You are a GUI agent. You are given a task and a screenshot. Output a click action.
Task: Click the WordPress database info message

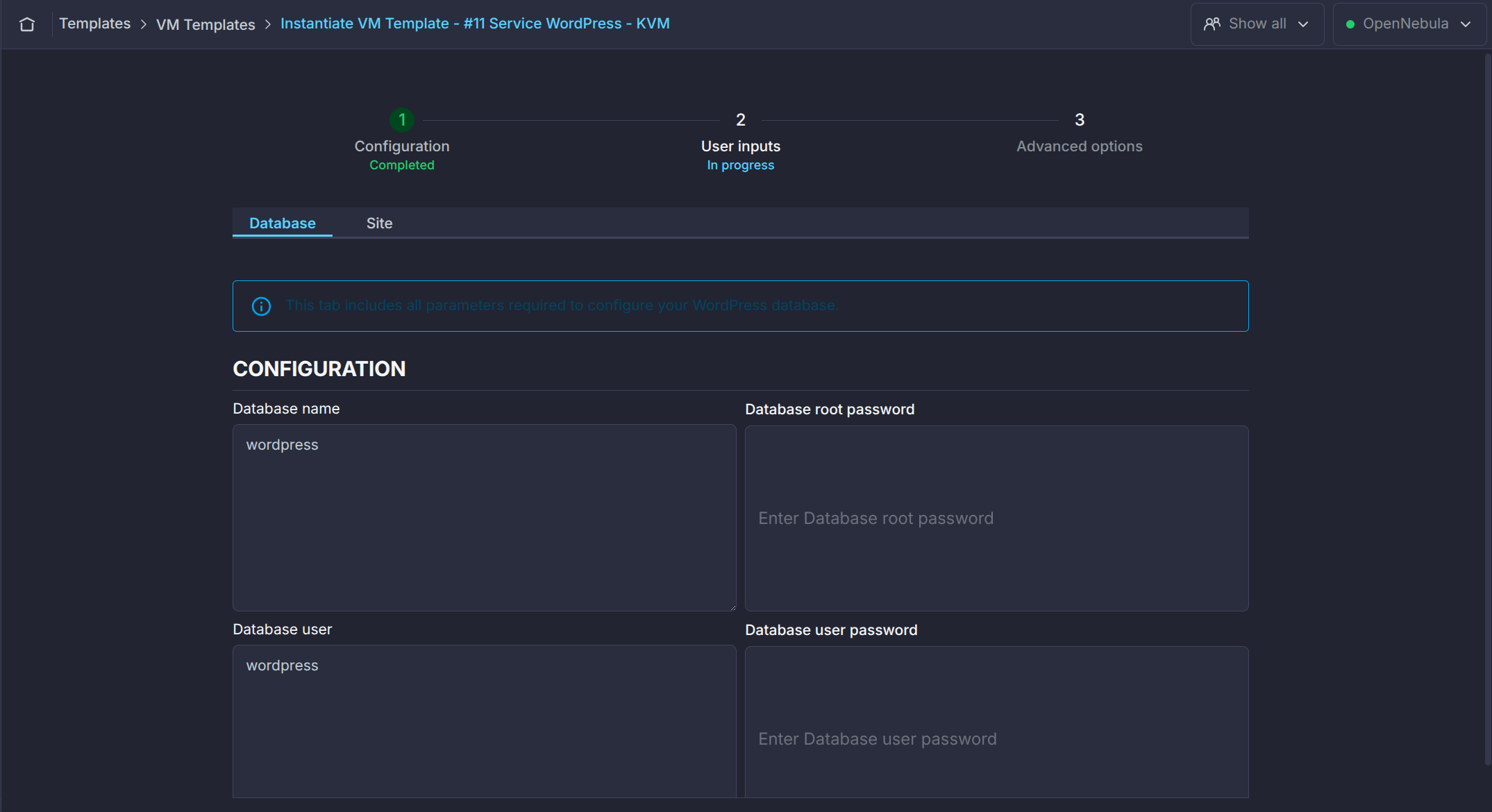pos(562,305)
